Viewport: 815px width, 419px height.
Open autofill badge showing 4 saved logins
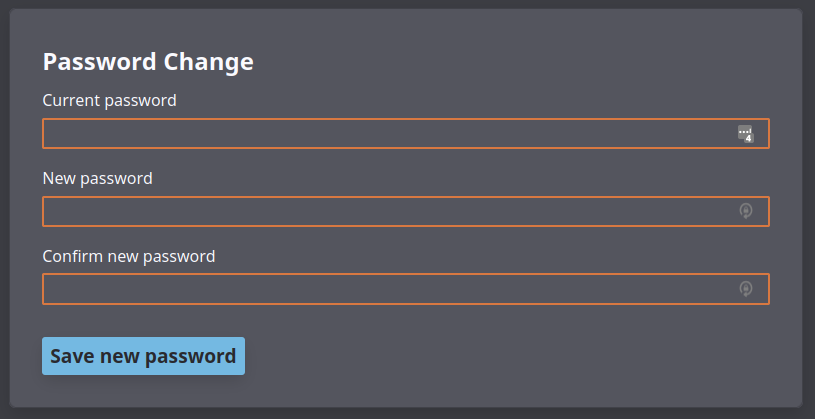pos(745,134)
